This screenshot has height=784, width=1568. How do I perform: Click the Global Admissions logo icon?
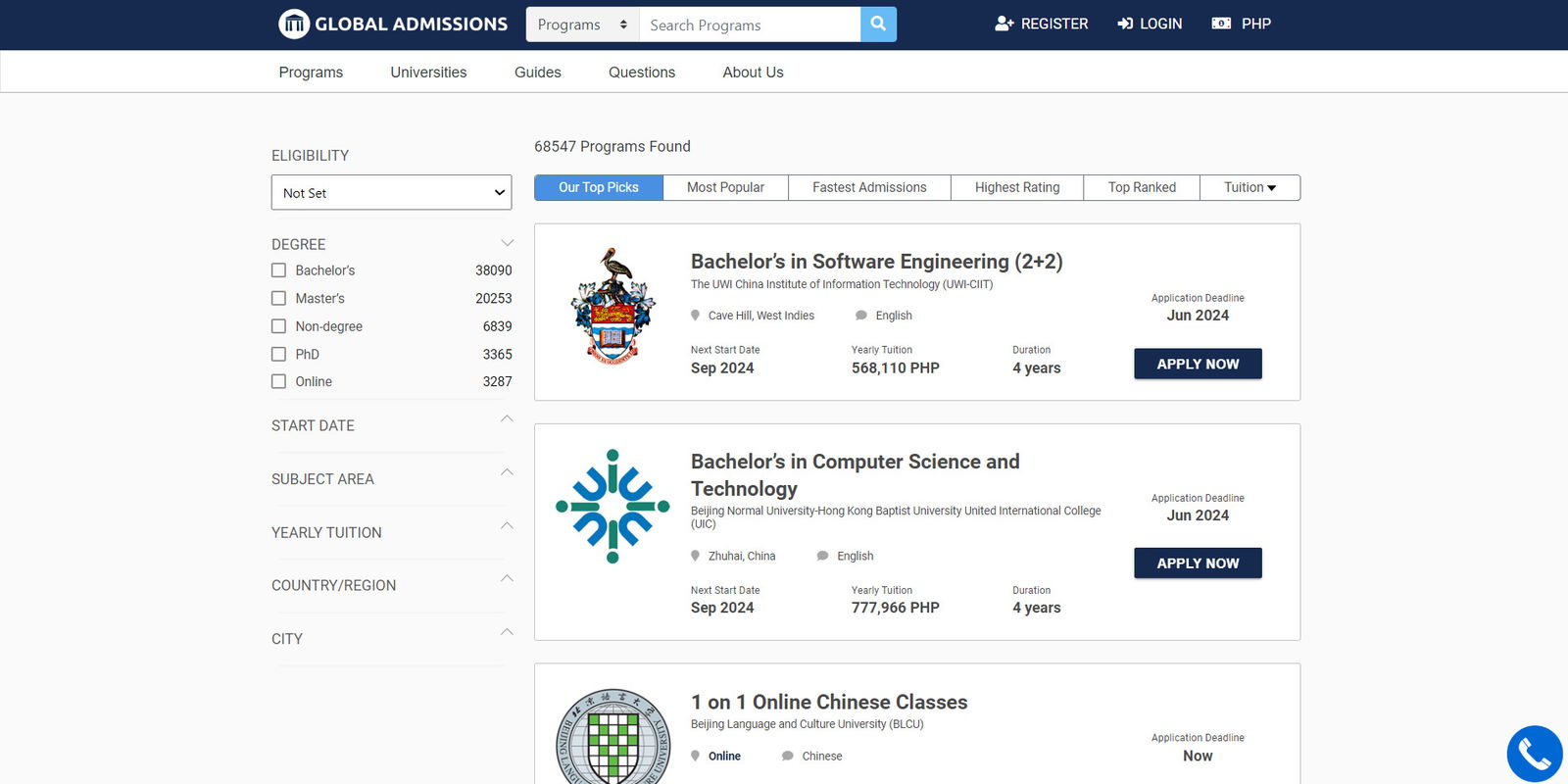click(294, 24)
